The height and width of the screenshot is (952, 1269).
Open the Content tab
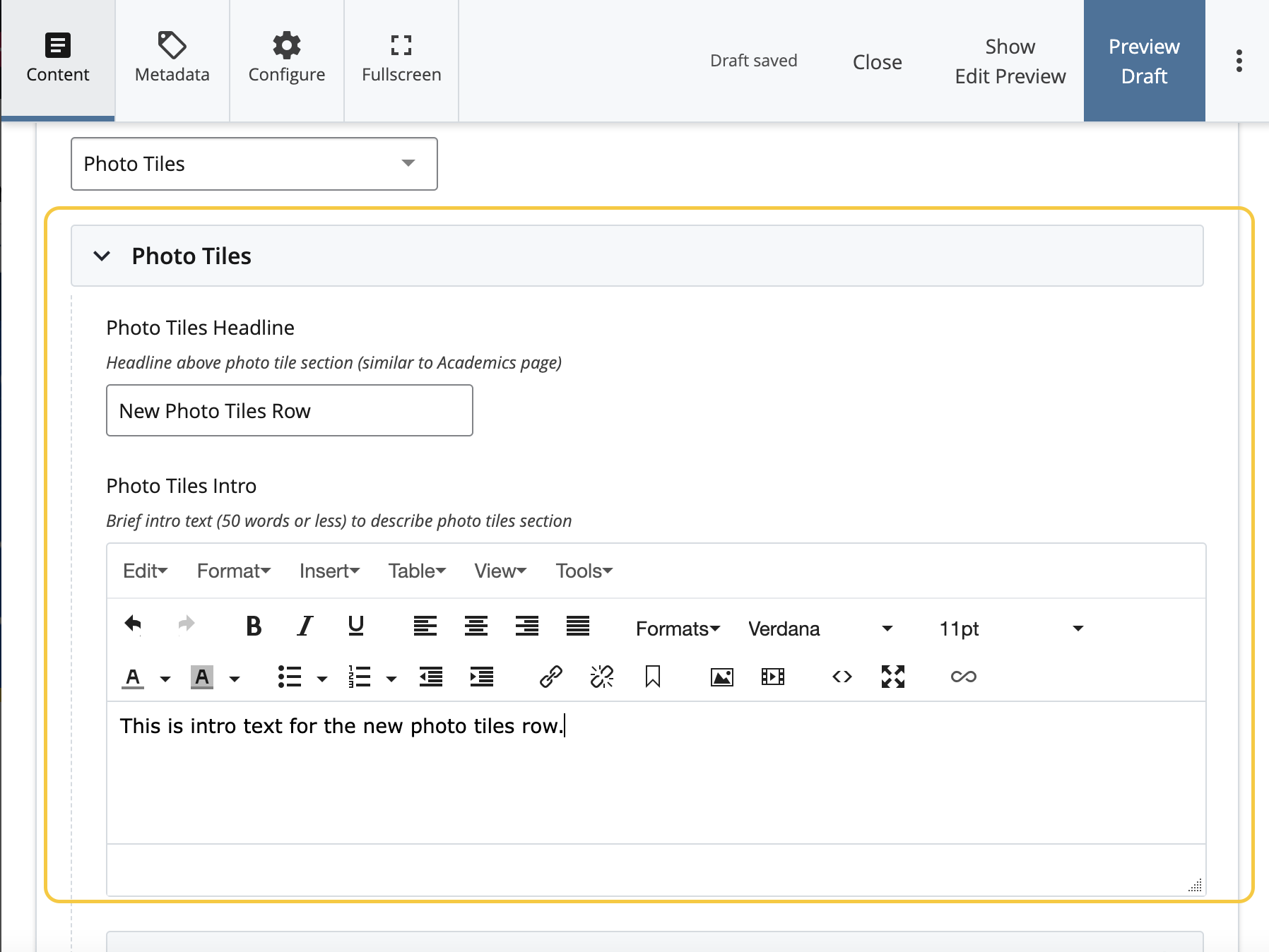click(x=57, y=60)
